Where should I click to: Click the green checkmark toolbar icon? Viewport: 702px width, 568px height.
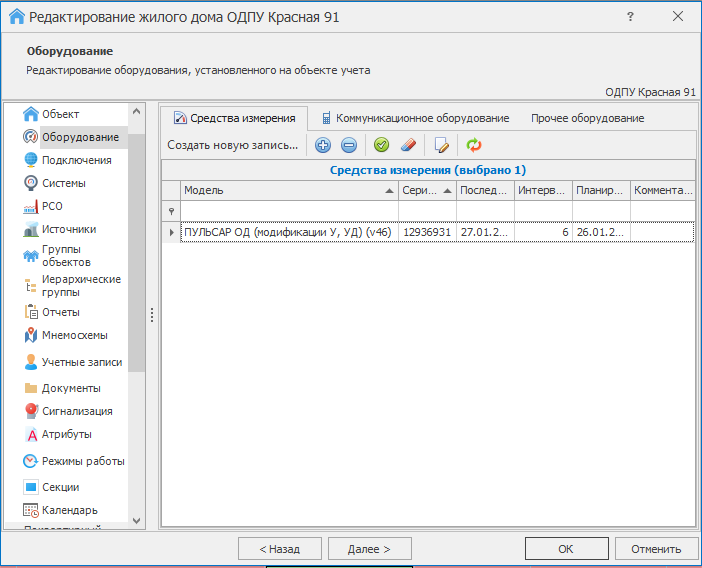[381, 145]
